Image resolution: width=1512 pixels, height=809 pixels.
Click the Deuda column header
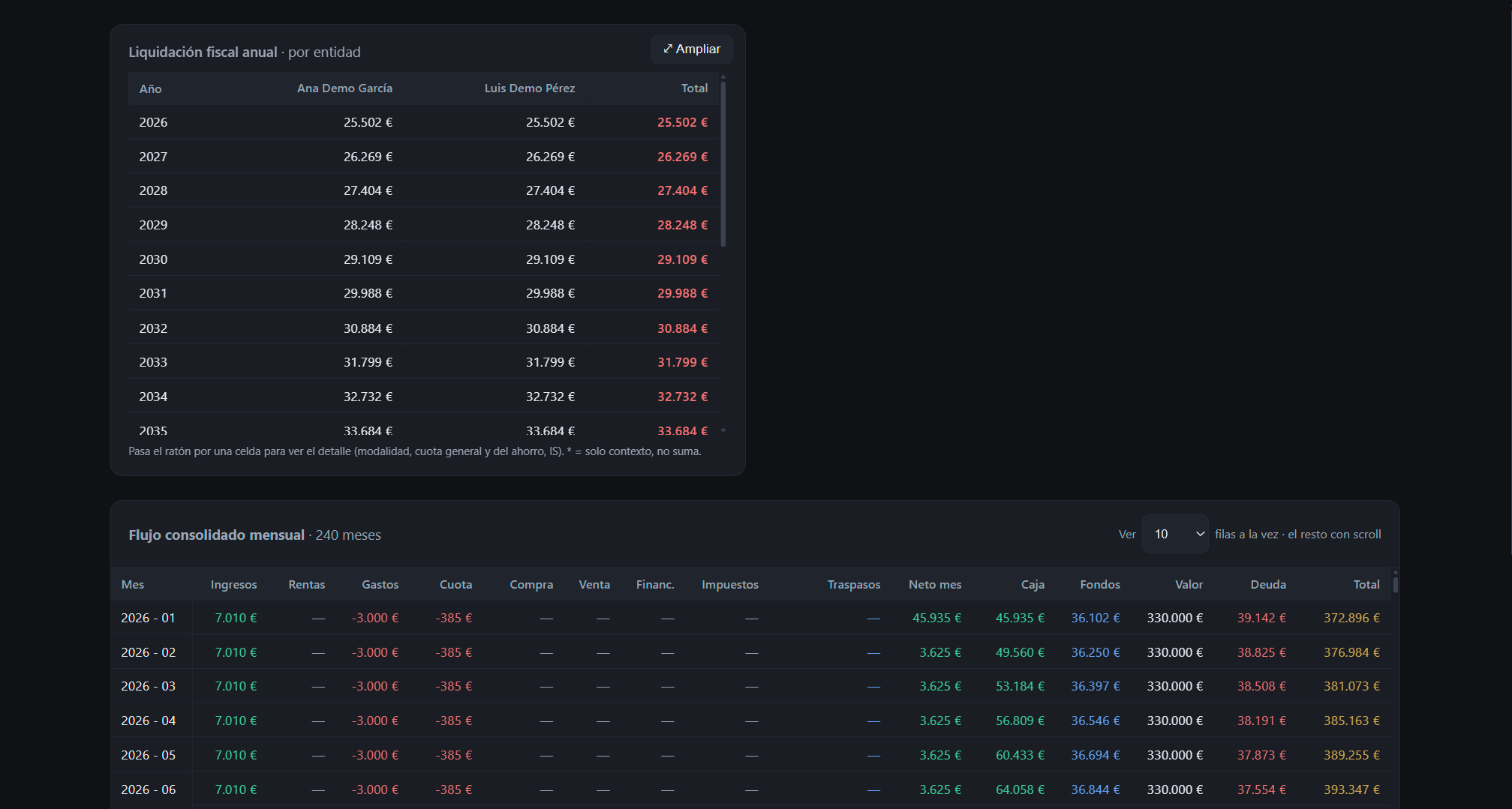pyautogui.click(x=1269, y=584)
